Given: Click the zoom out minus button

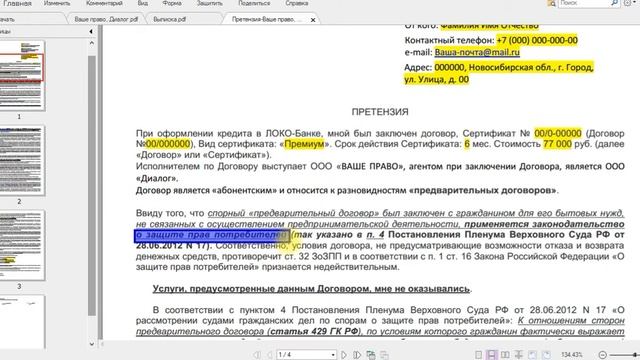Looking at the screenshot, I should (x=602, y=355).
